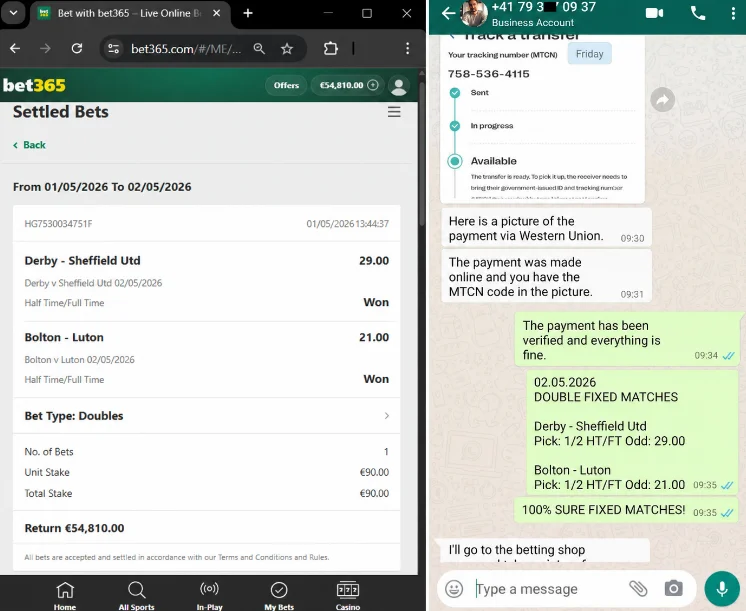Reload the bet365 page

[77, 48]
